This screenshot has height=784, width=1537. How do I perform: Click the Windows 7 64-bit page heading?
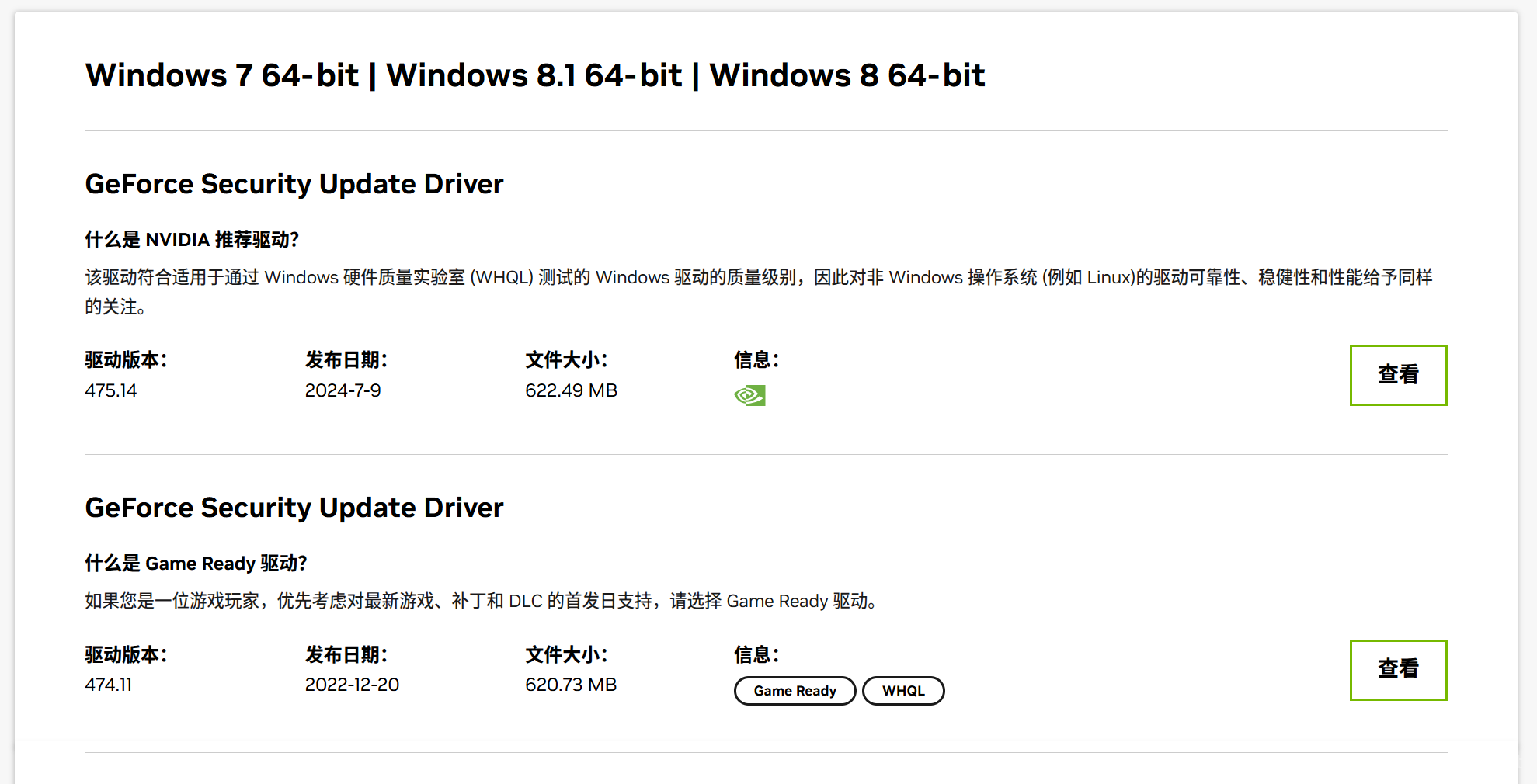click(x=534, y=75)
